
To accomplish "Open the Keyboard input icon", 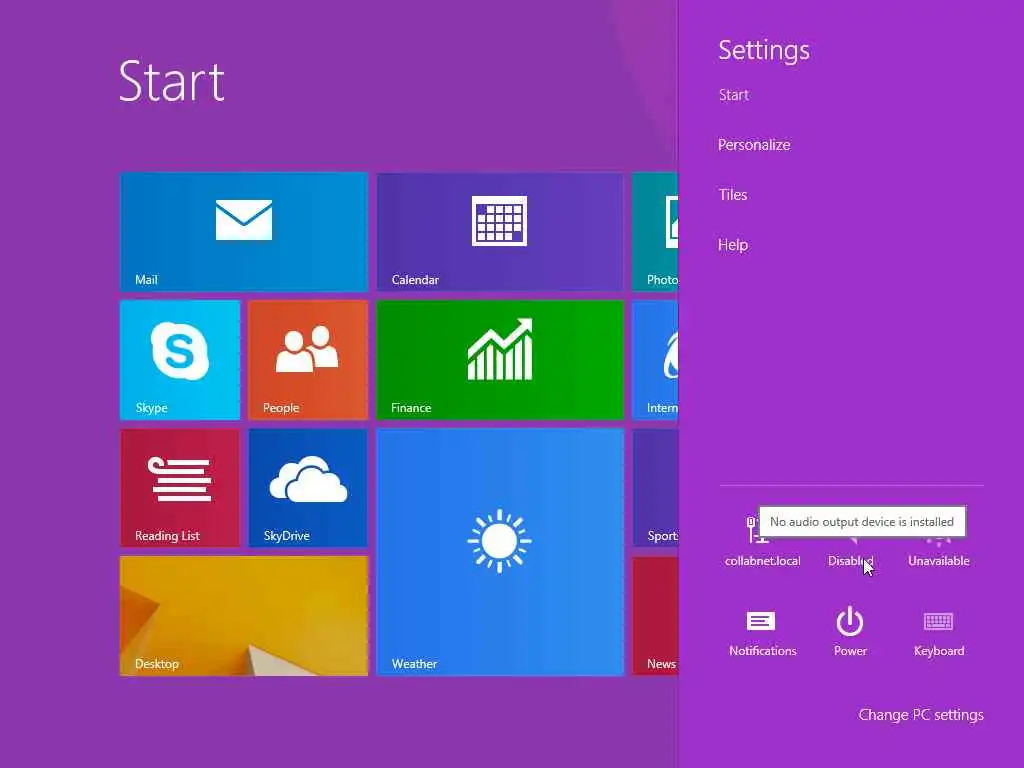I will click(938, 632).
